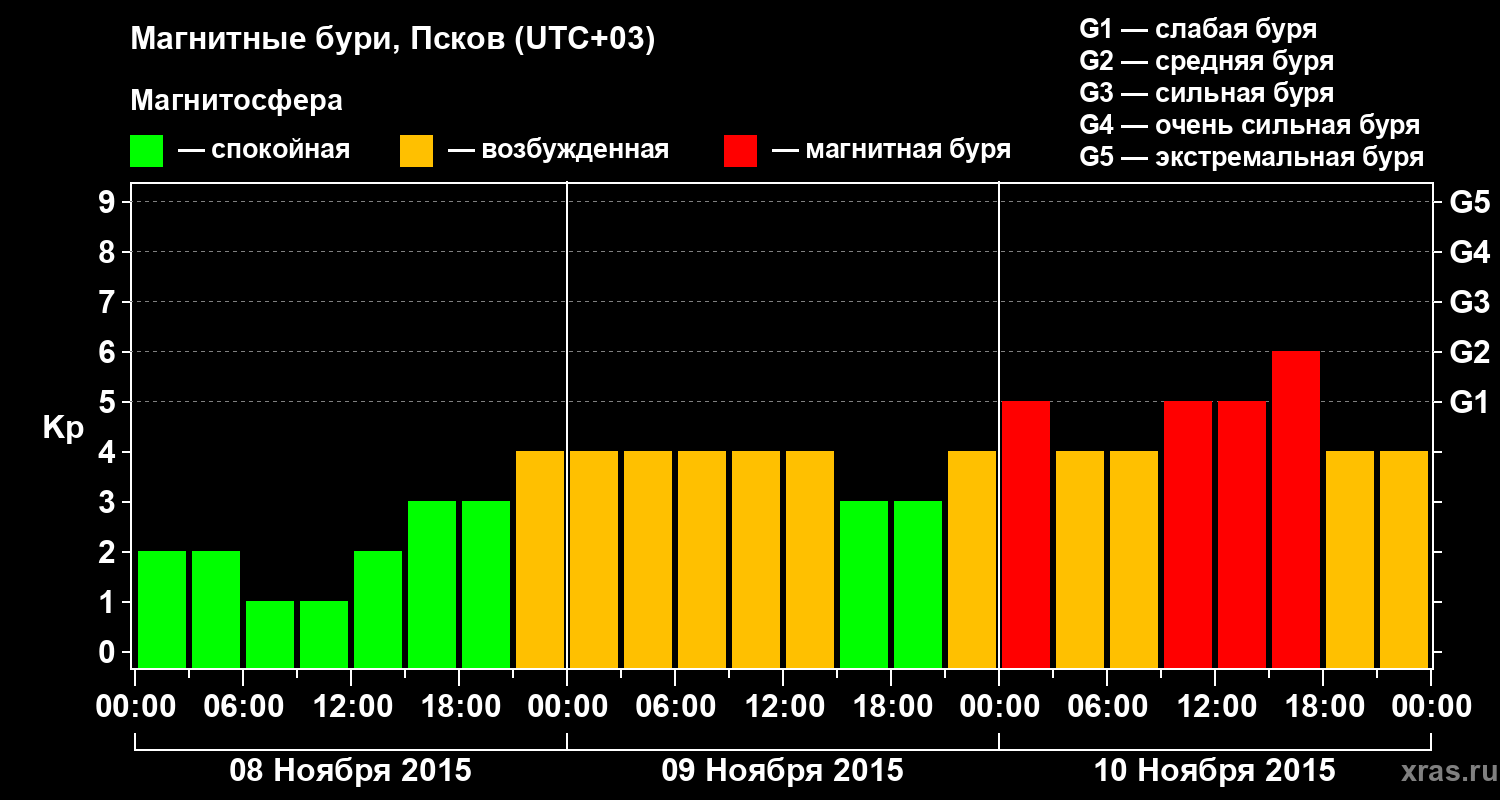Click the yellow excited-magnetosphere legend swatch
The height and width of the screenshot is (800, 1500).
pyautogui.click(x=416, y=151)
